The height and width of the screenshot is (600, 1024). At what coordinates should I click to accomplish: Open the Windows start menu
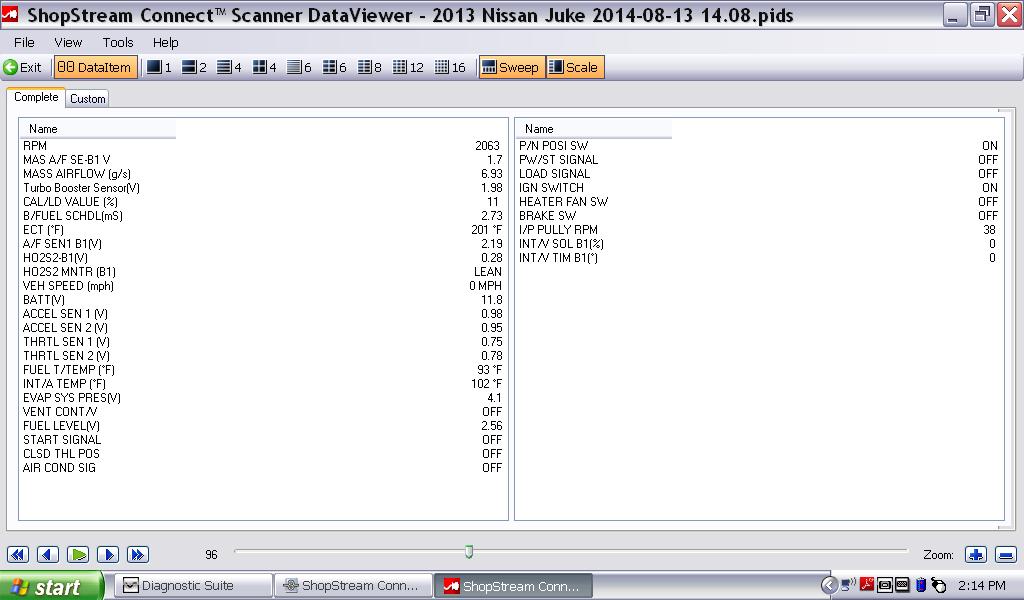51,586
